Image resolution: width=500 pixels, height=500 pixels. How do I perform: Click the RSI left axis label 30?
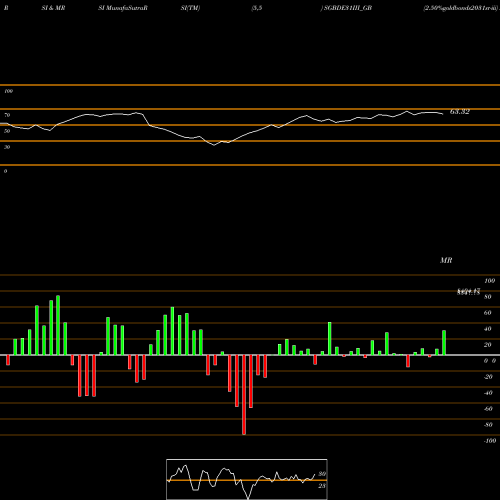point(7,147)
